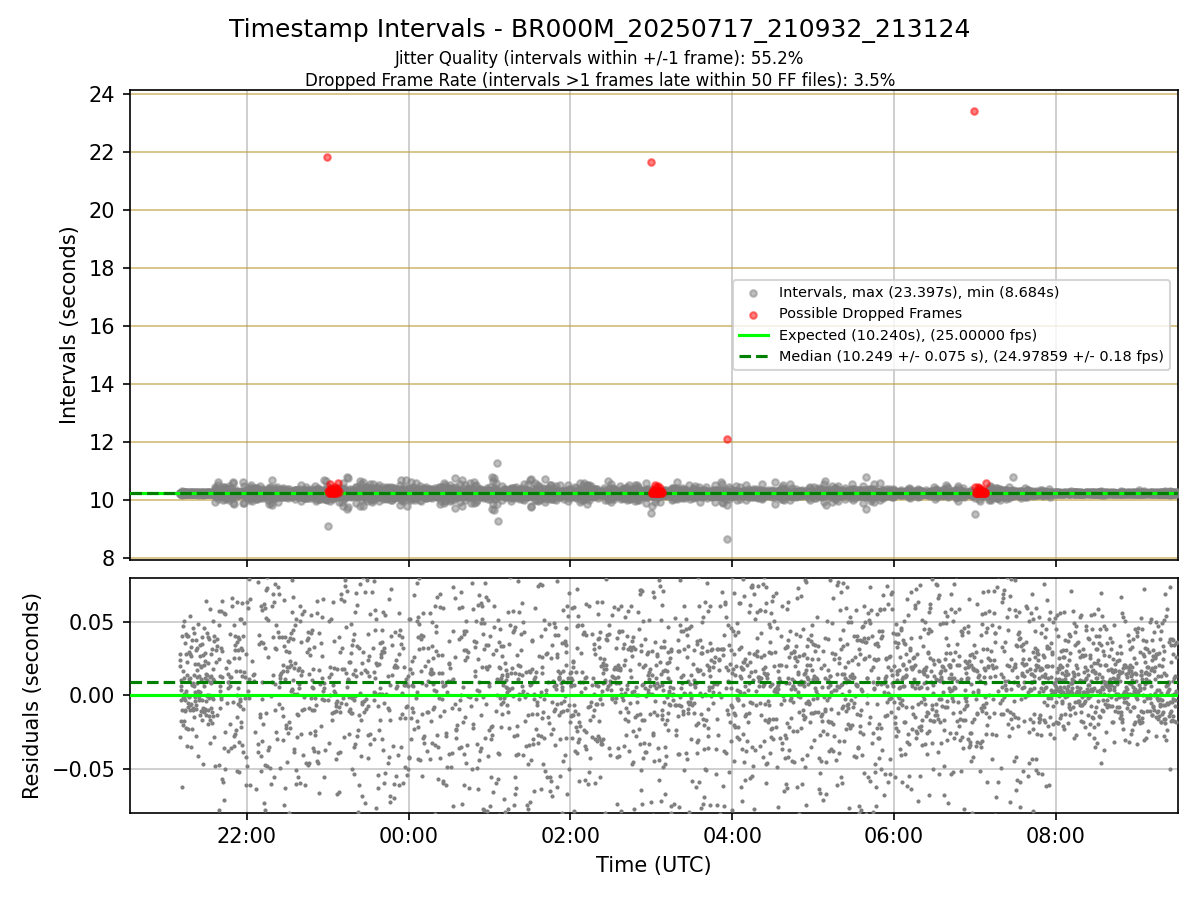Click the '04:00' x-axis tick label
The image size is (1200, 900).
732,838
